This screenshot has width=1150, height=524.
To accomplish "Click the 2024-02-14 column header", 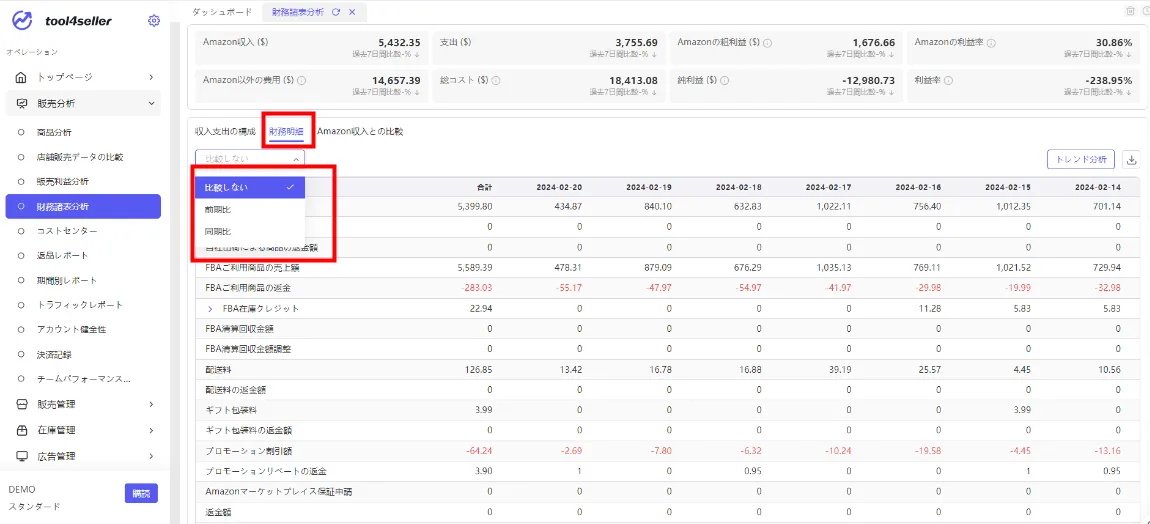I will coord(1098,187).
